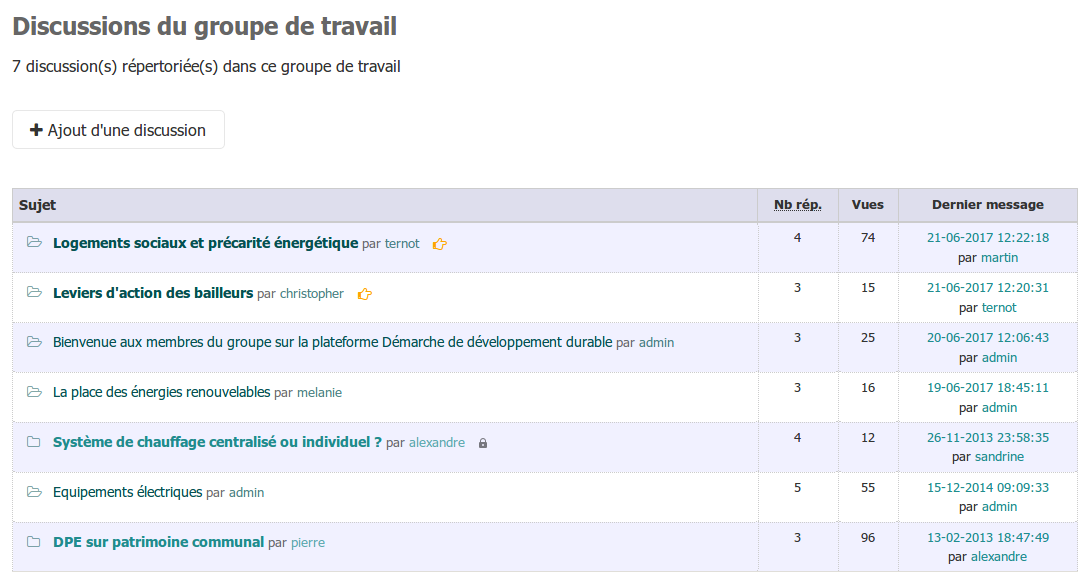Viewport: 1089px width, 580px height.
Task: Open Bienvenue aux membres du groupe discussion
Action: (x=333, y=342)
